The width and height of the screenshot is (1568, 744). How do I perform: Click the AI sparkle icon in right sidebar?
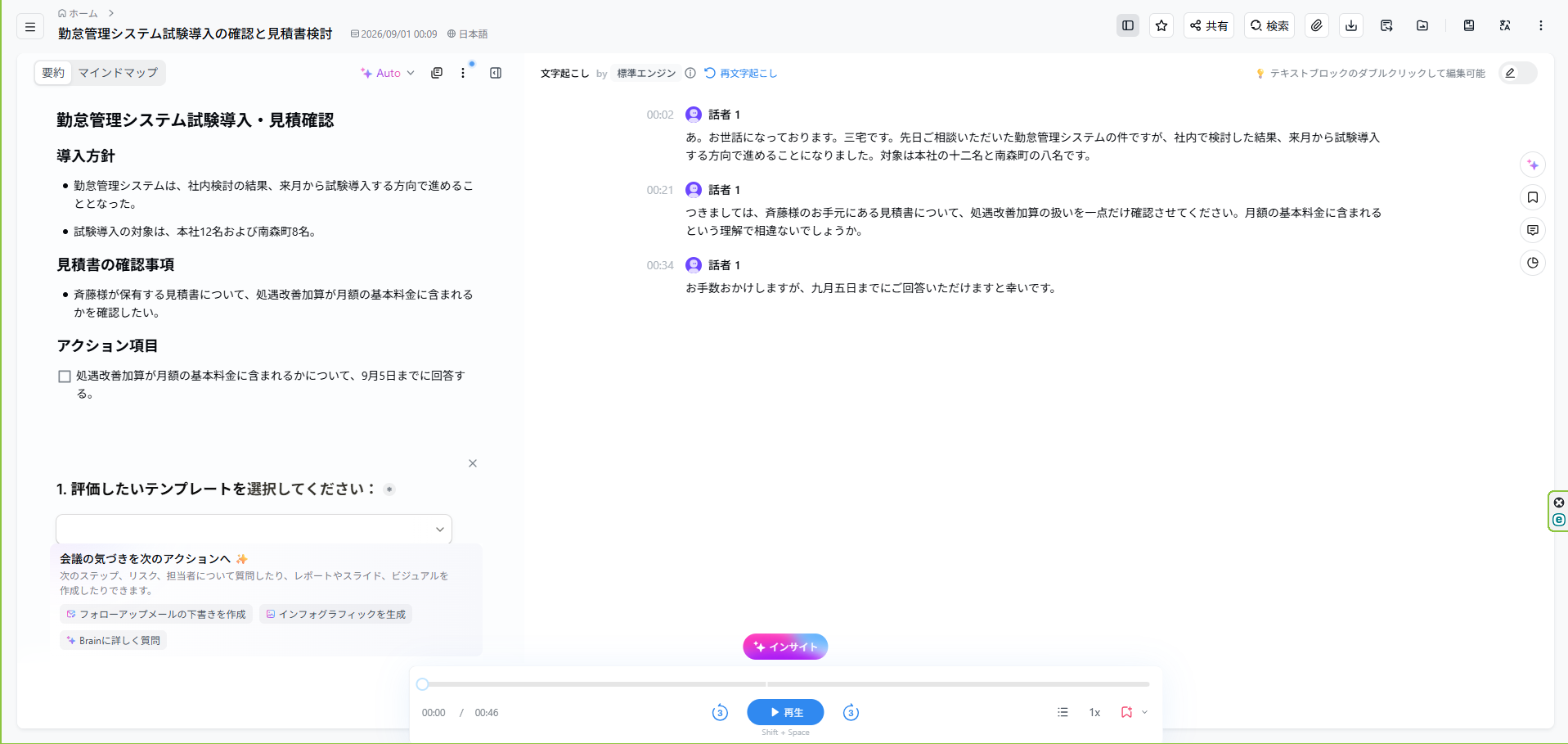point(1533,165)
